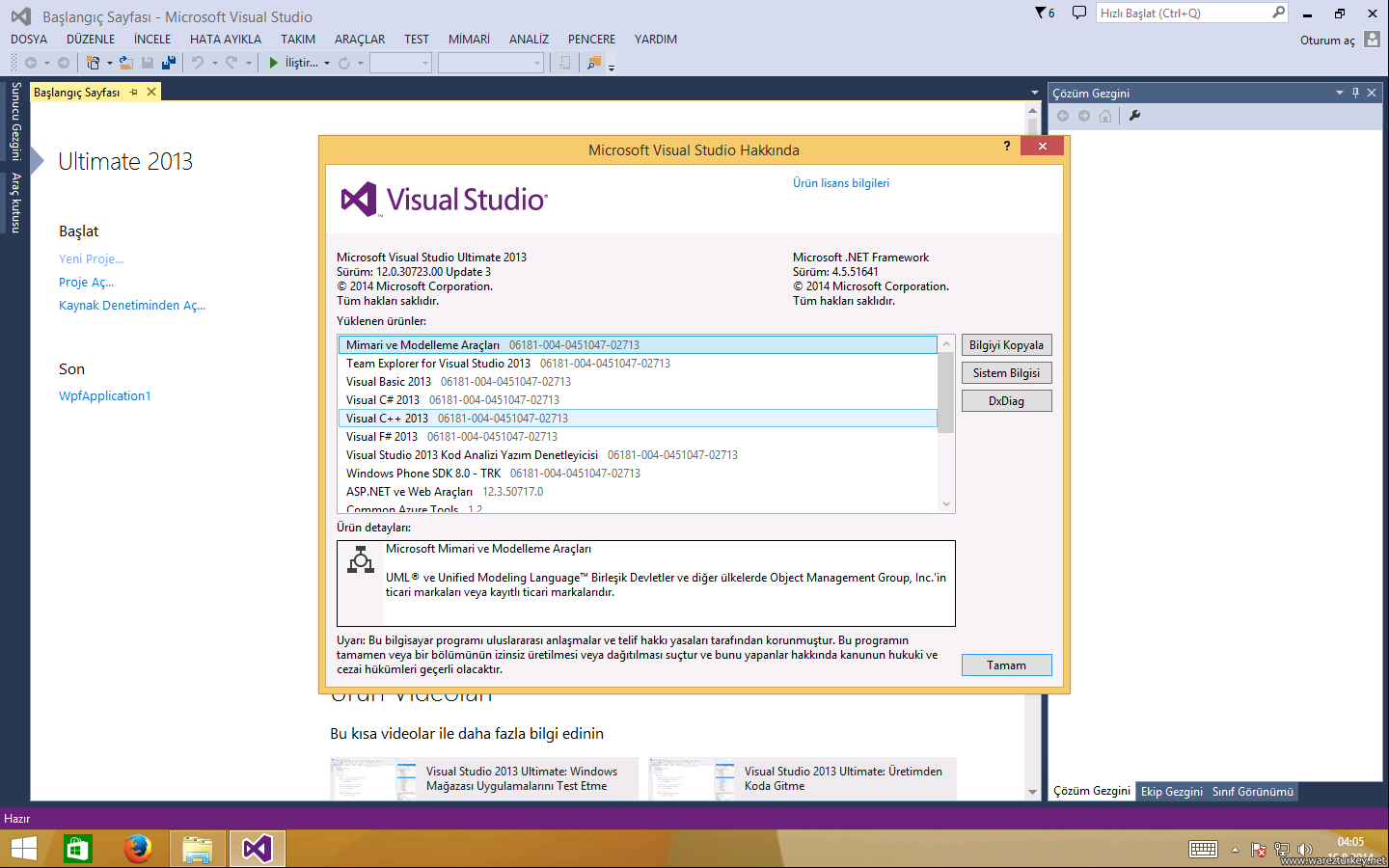Click the Quick Launch magnifier icon
Screen dimensions: 1389x868
tap(1279, 13)
